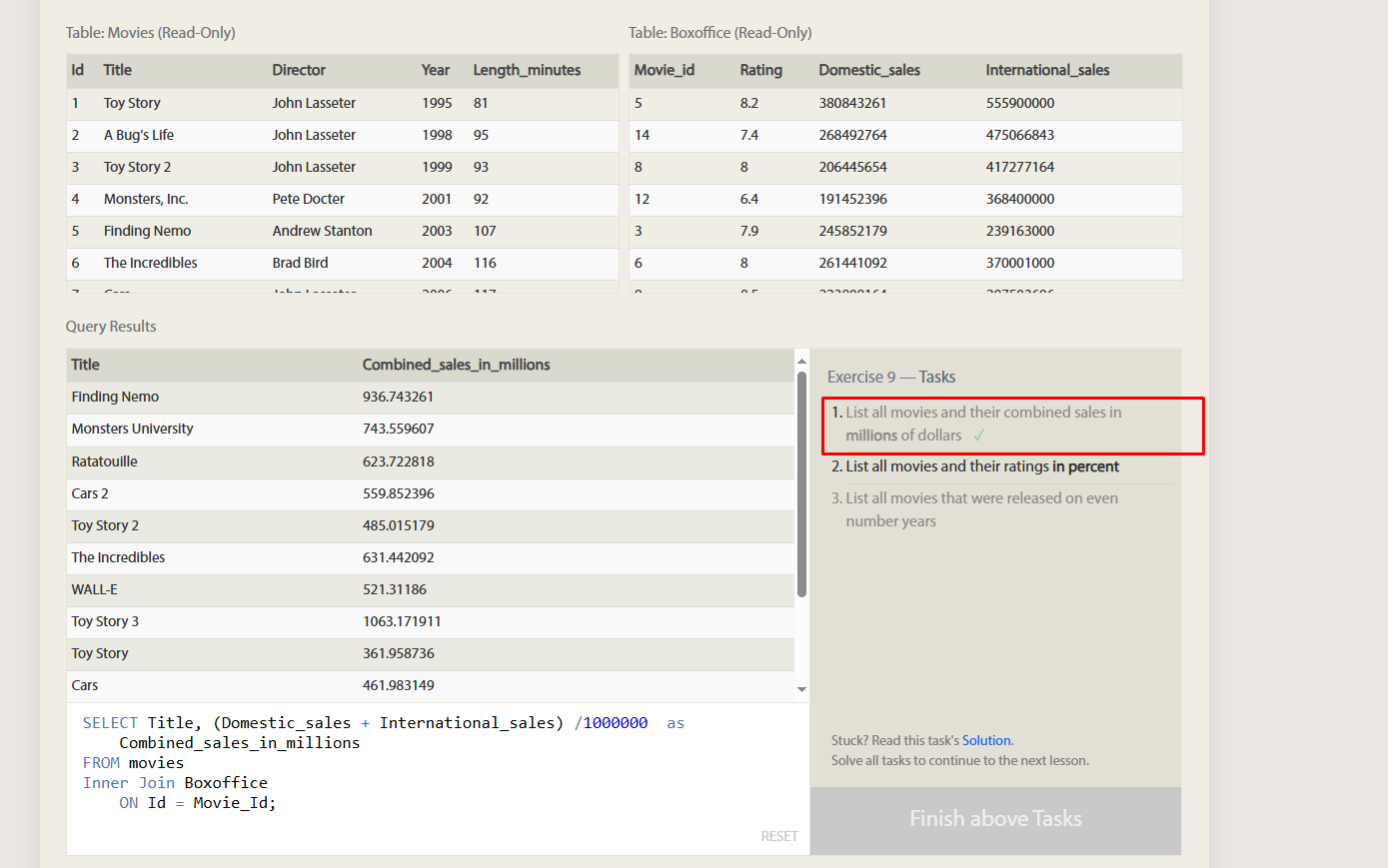Click Toy Story 2 in Movies table
This screenshot has height=868, width=1388.
[x=137, y=167]
